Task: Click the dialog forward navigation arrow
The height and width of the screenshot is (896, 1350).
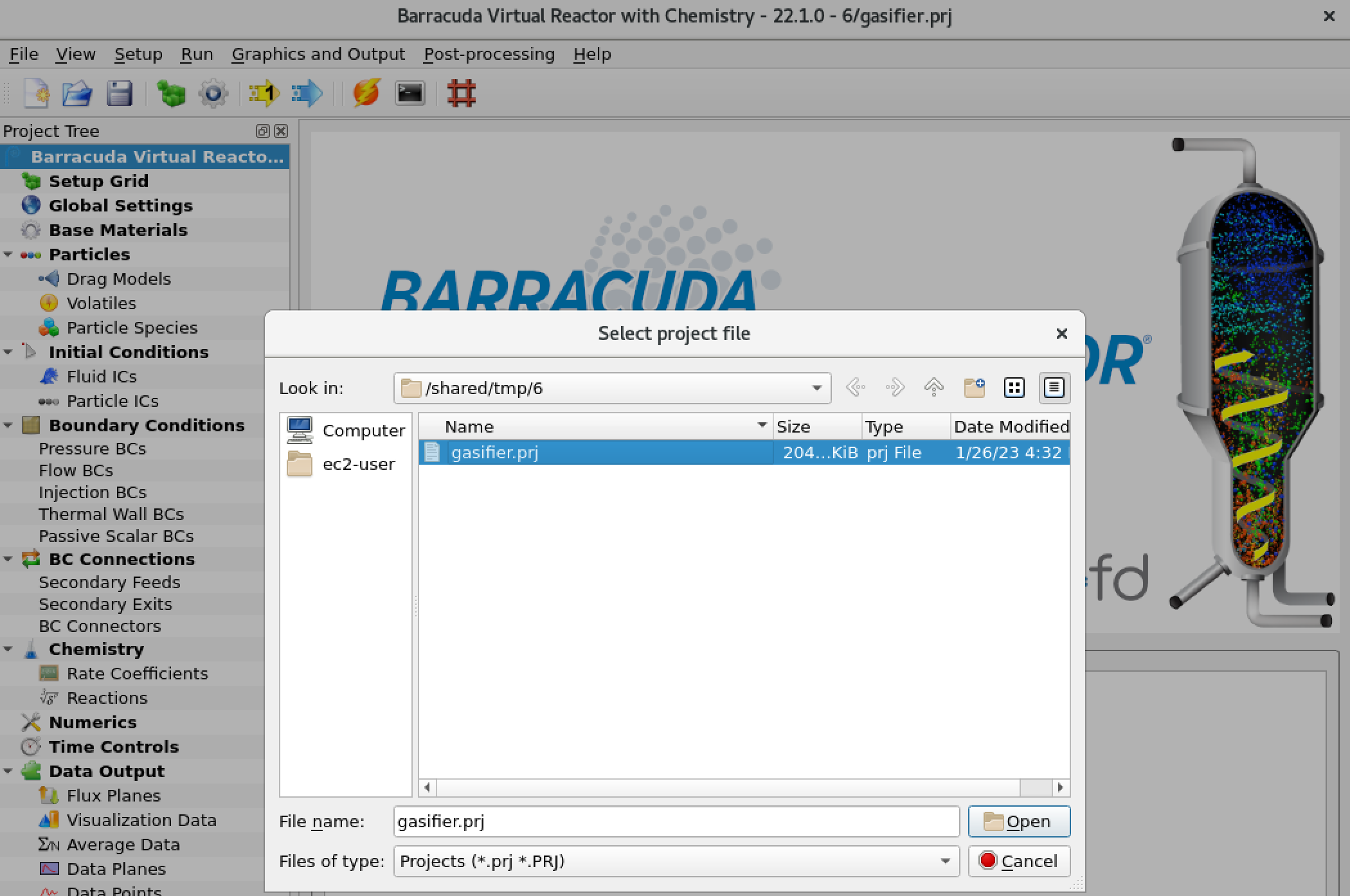Action: [895, 388]
